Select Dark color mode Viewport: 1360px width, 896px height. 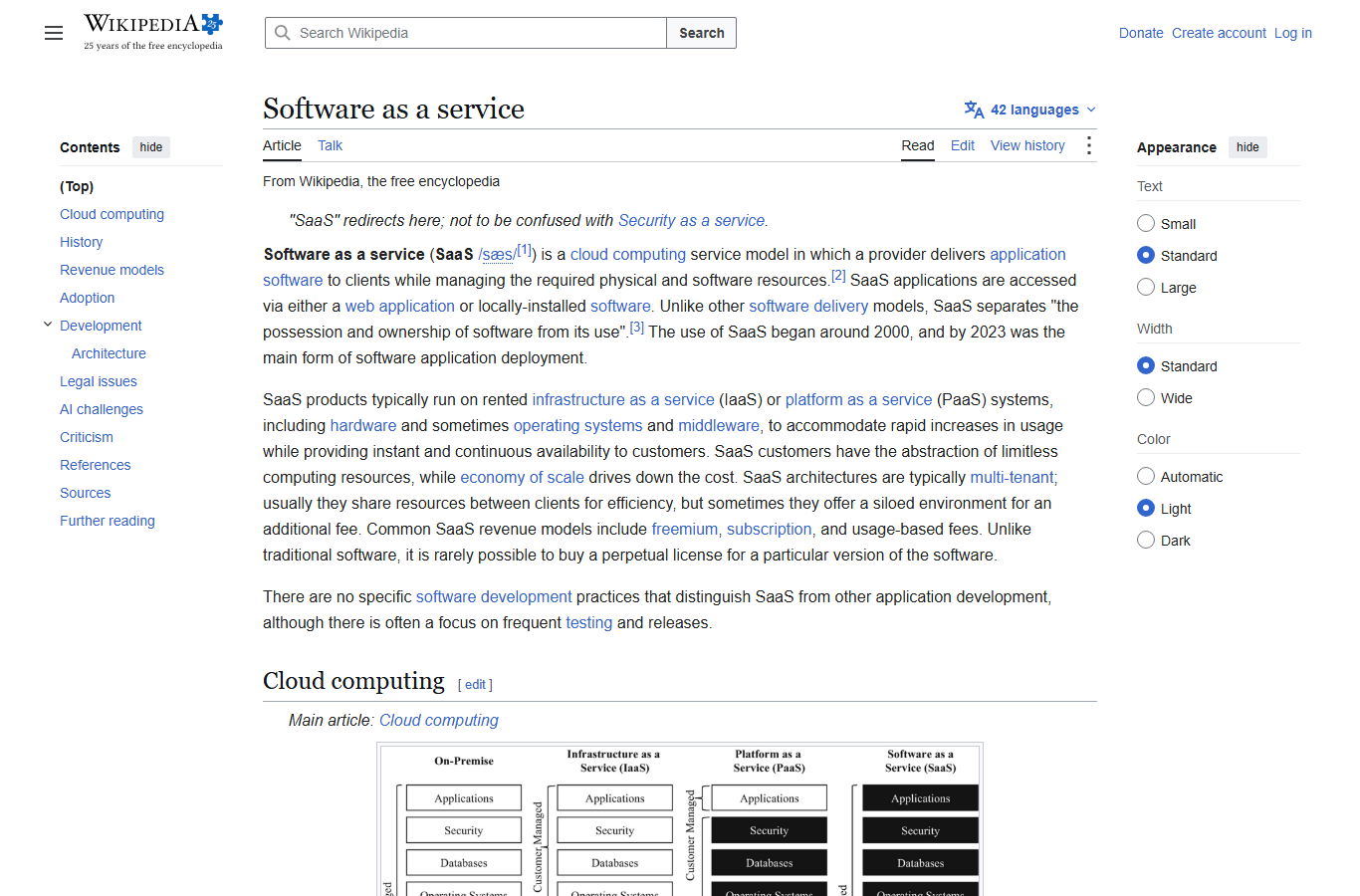point(1146,540)
